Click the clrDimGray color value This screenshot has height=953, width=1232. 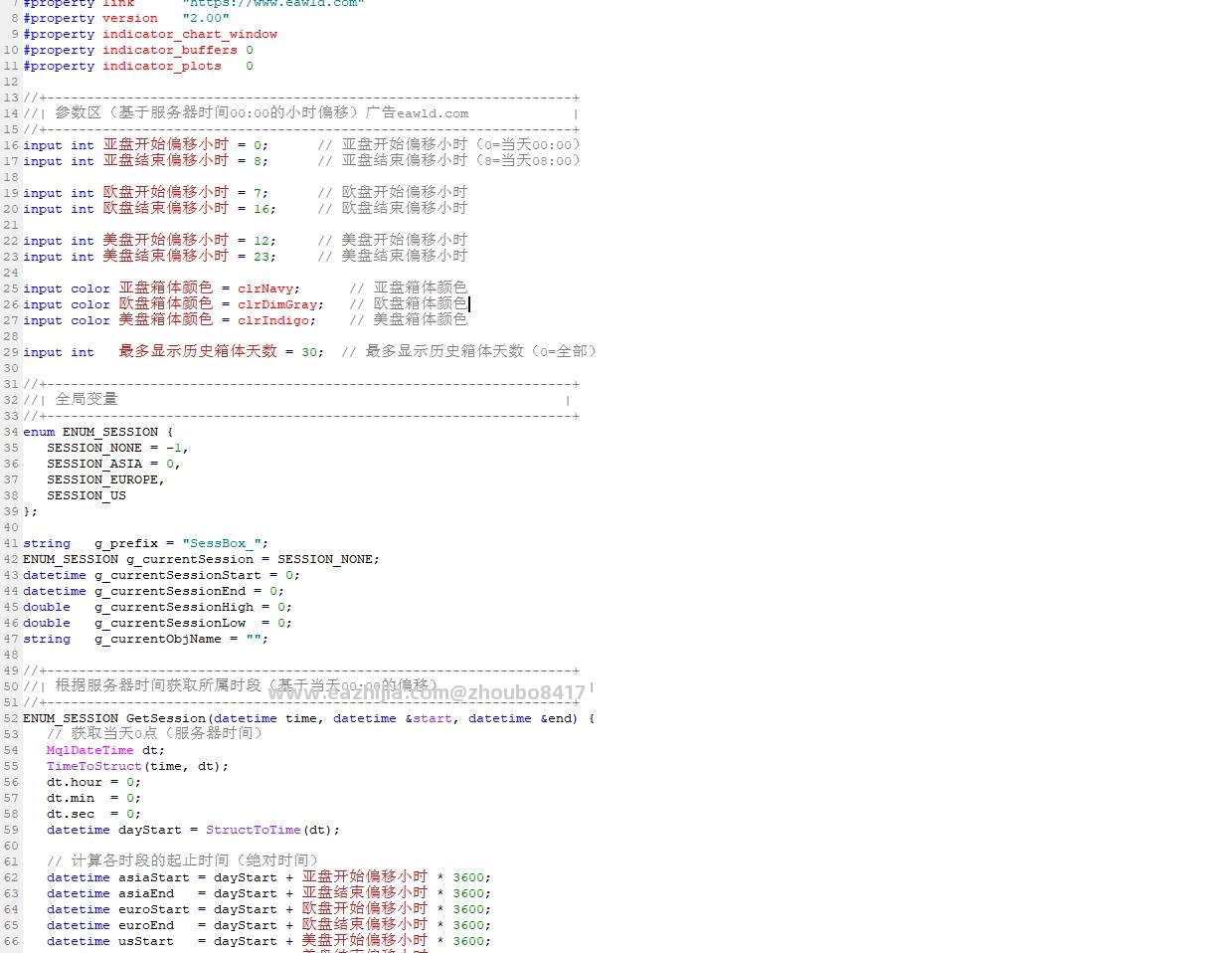pos(277,304)
